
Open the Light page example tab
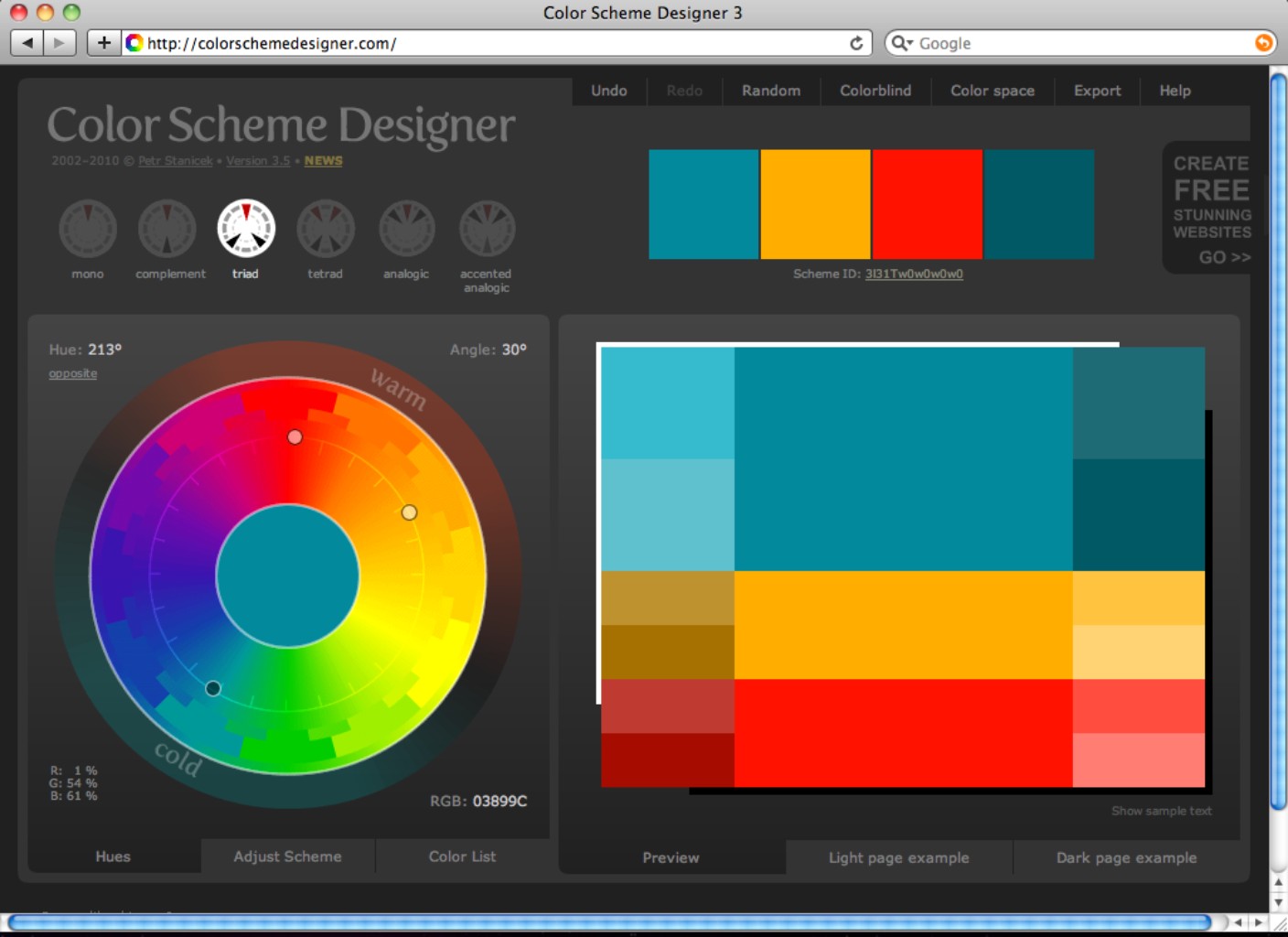(898, 857)
